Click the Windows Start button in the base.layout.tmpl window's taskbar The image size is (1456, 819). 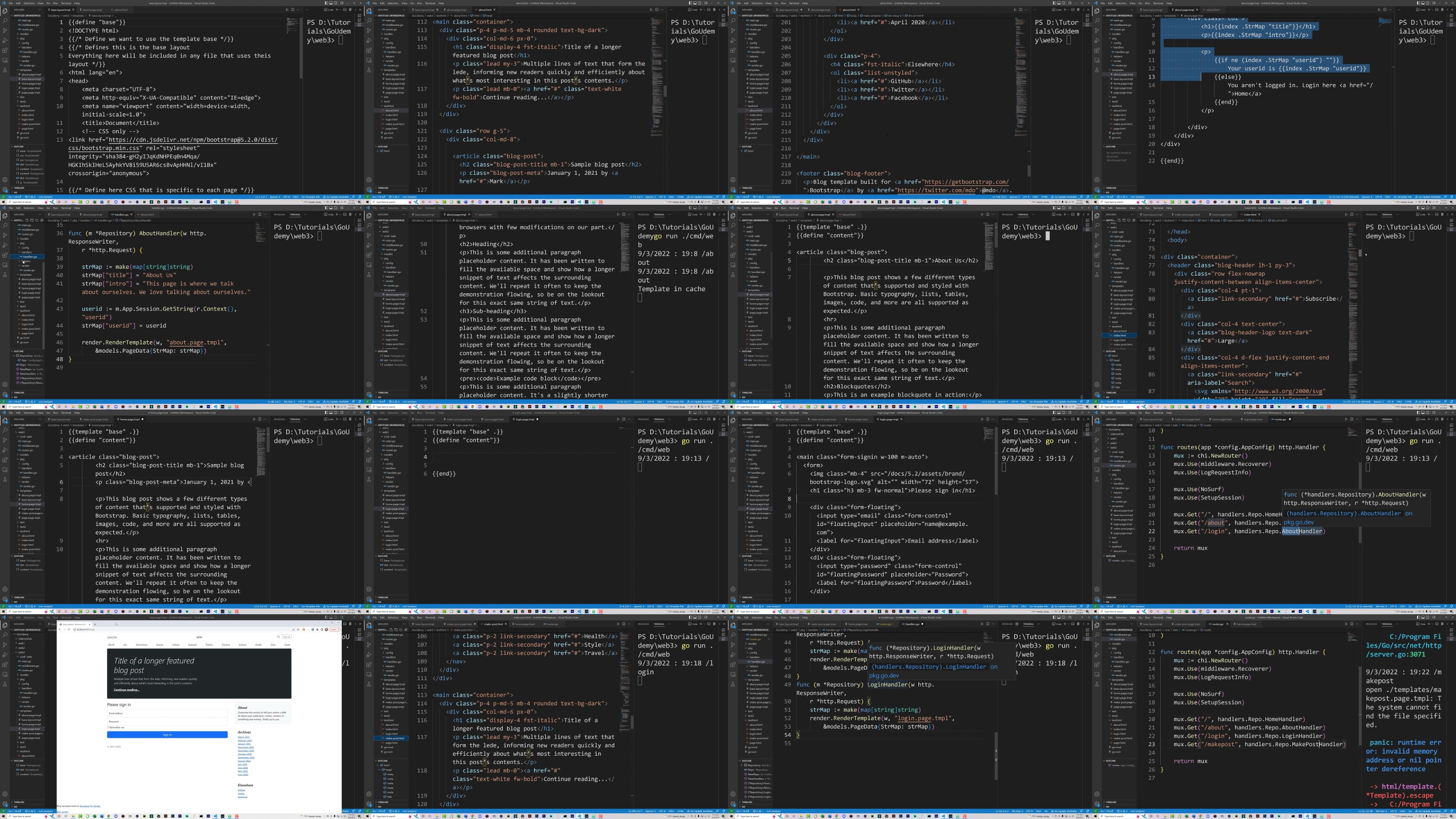pos(3,202)
